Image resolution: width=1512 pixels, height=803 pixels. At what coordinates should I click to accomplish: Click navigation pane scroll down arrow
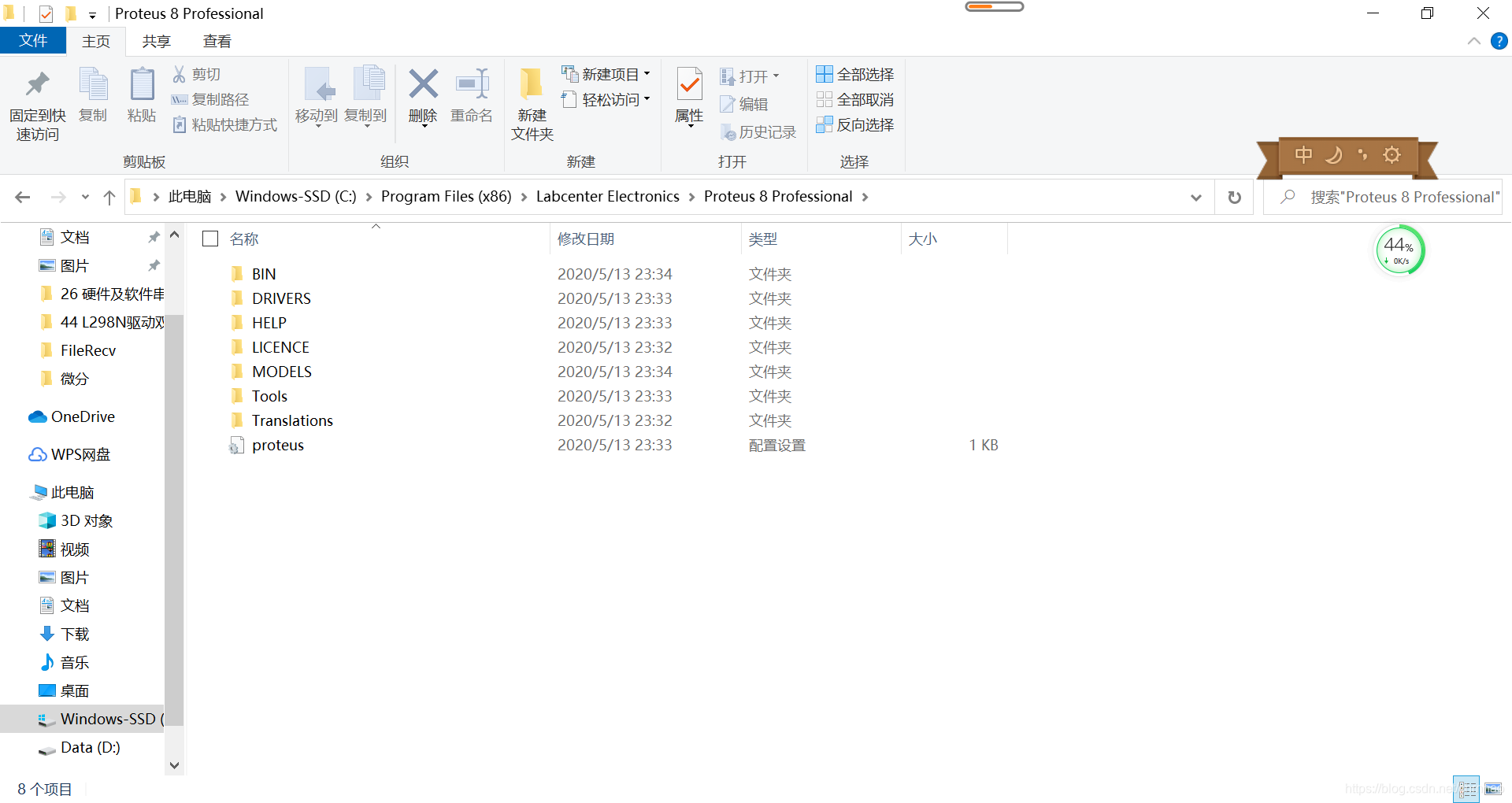tap(174, 765)
